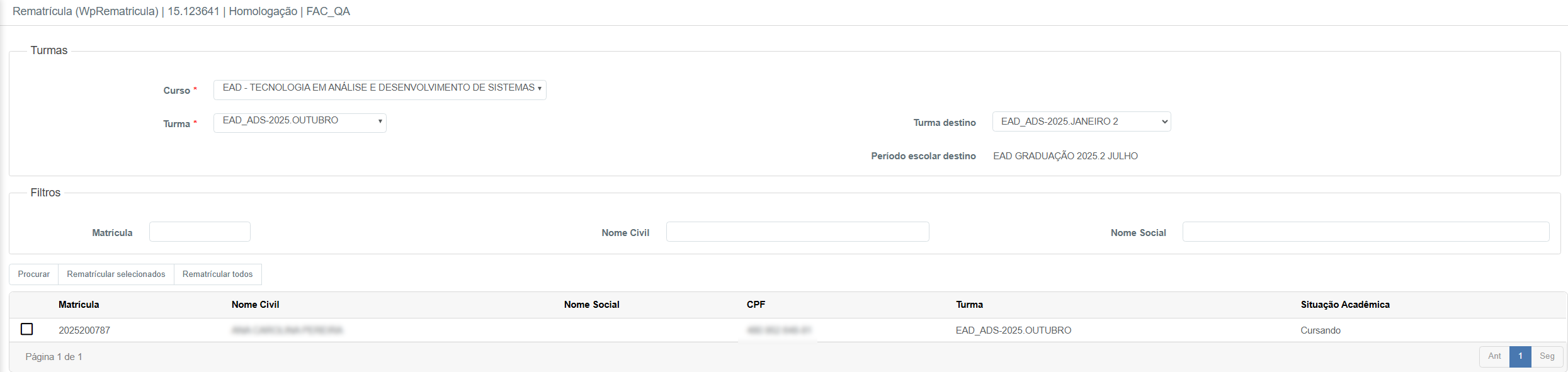The width and height of the screenshot is (1568, 372).
Task: Click the Nome Social filter text box
Action: coord(1365,232)
